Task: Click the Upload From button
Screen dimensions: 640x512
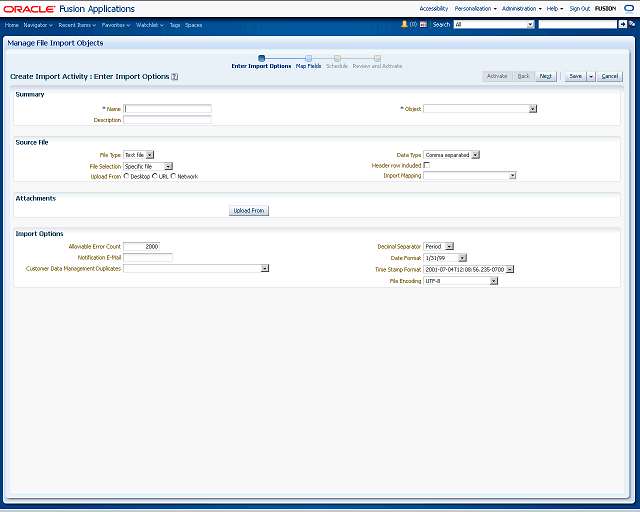Action: [249, 211]
